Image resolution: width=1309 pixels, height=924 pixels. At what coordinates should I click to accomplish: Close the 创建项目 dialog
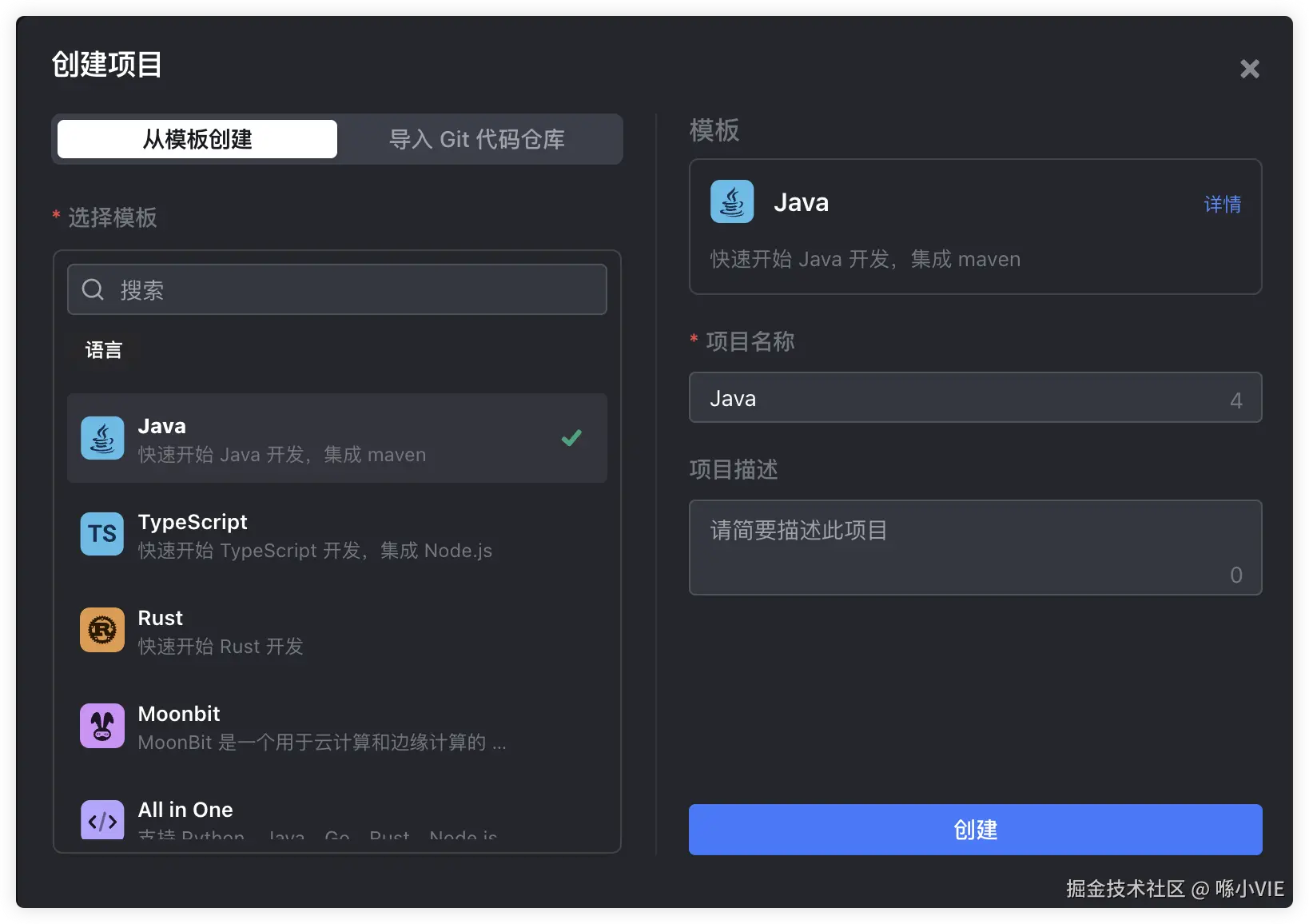[x=1250, y=69]
